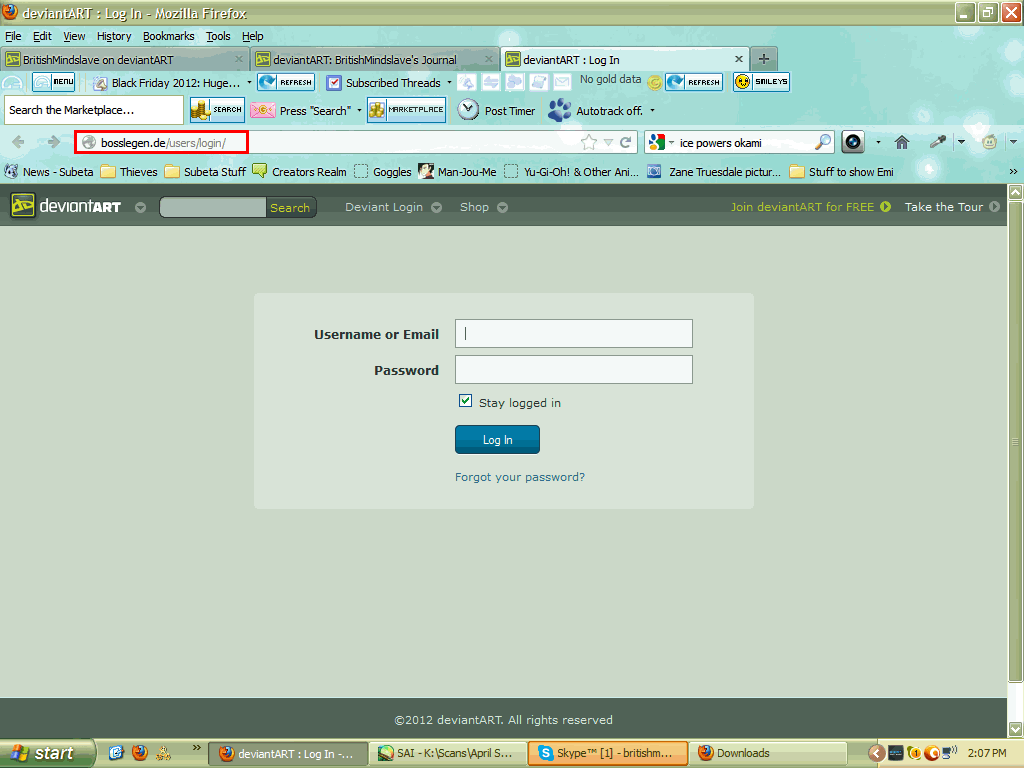The image size is (1024, 768).
Task: Click the browser Forward arrow
Action: [x=54, y=142]
